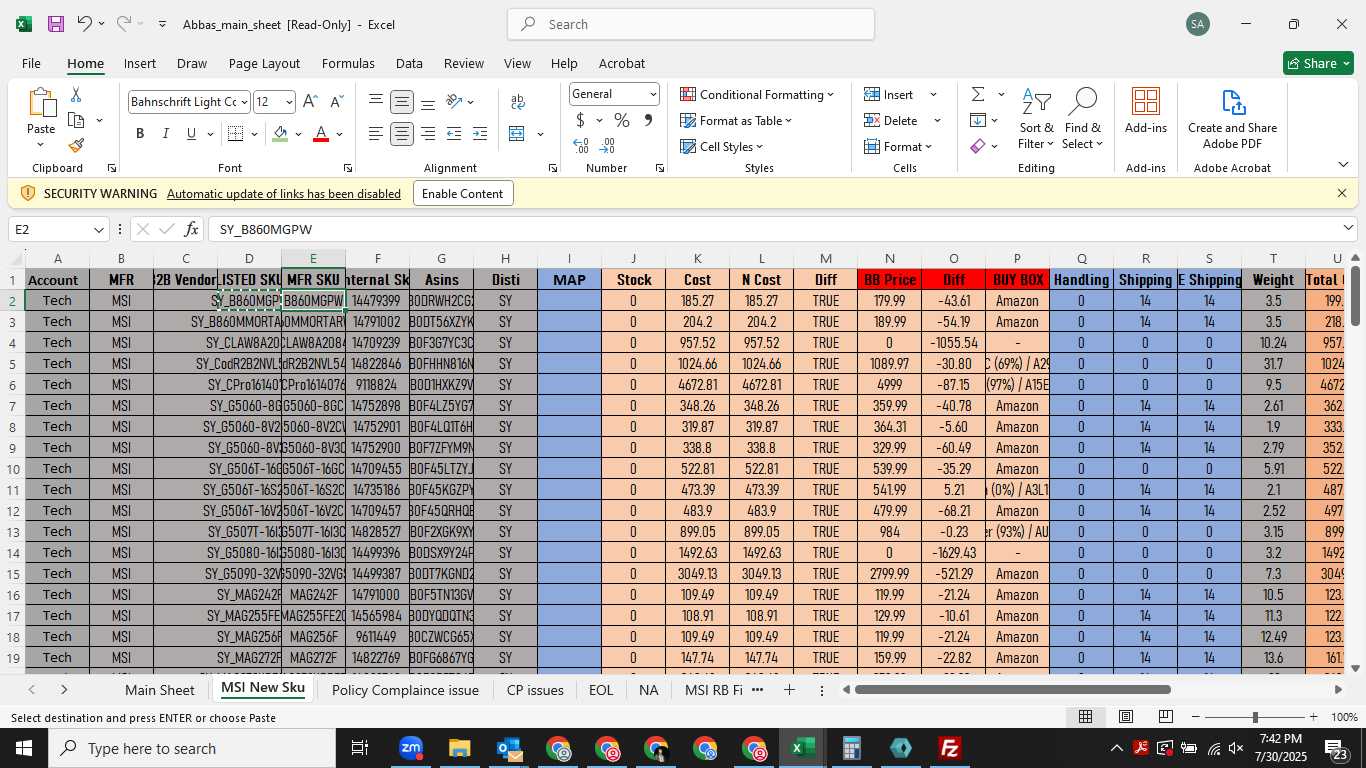The height and width of the screenshot is (768, 1366).
Task: Switch to the Data ribbon tab
Action: 409,63
